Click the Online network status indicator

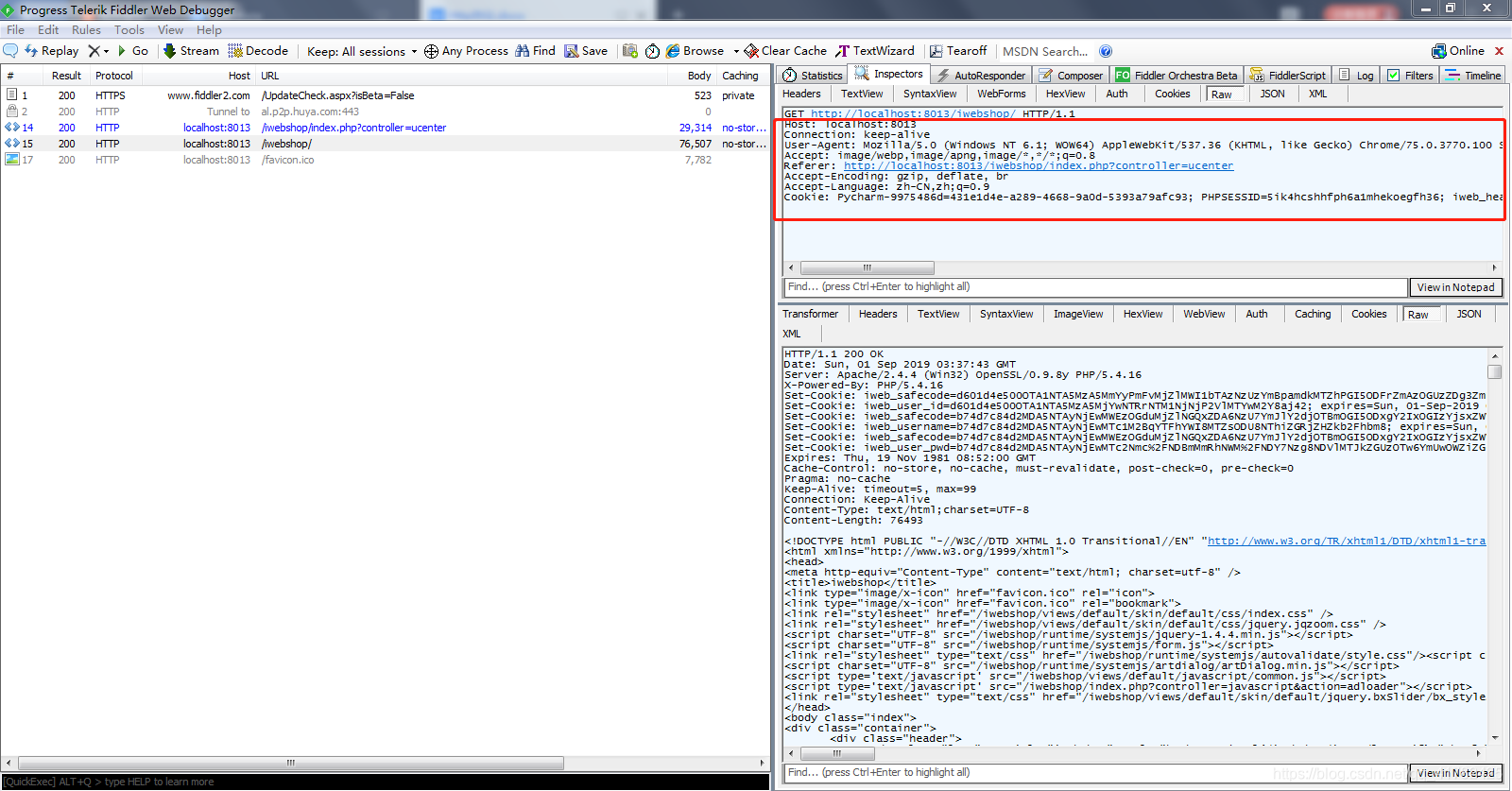pos(1457,51)
